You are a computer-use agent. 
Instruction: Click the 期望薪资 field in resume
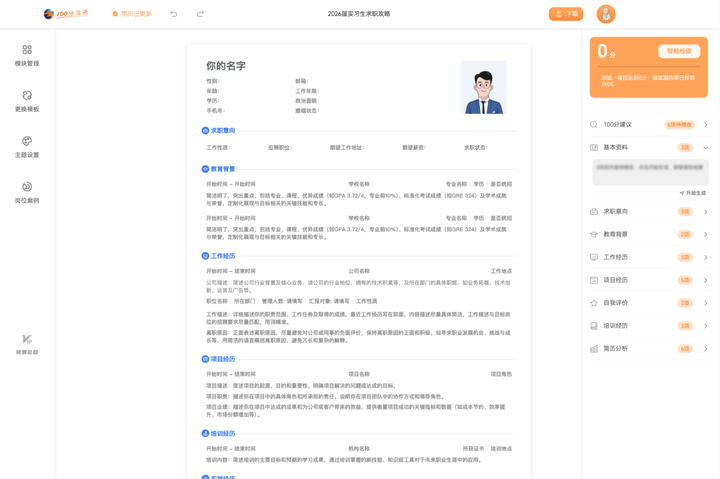tap(414, 147)
